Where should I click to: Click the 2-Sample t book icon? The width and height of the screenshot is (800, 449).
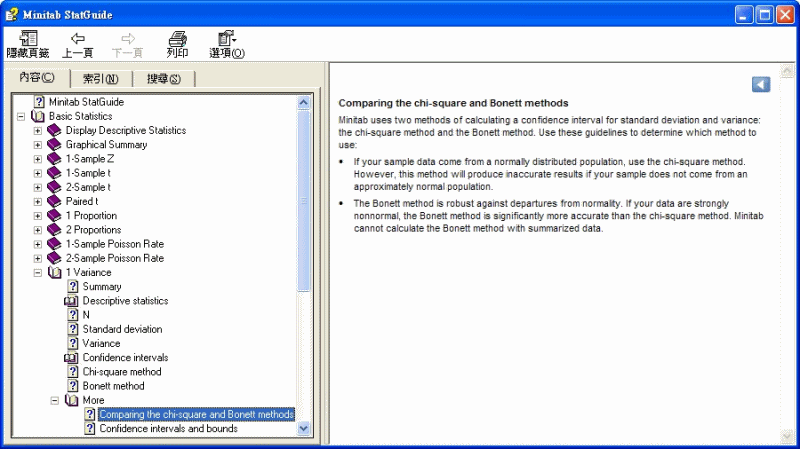(54, 187)
